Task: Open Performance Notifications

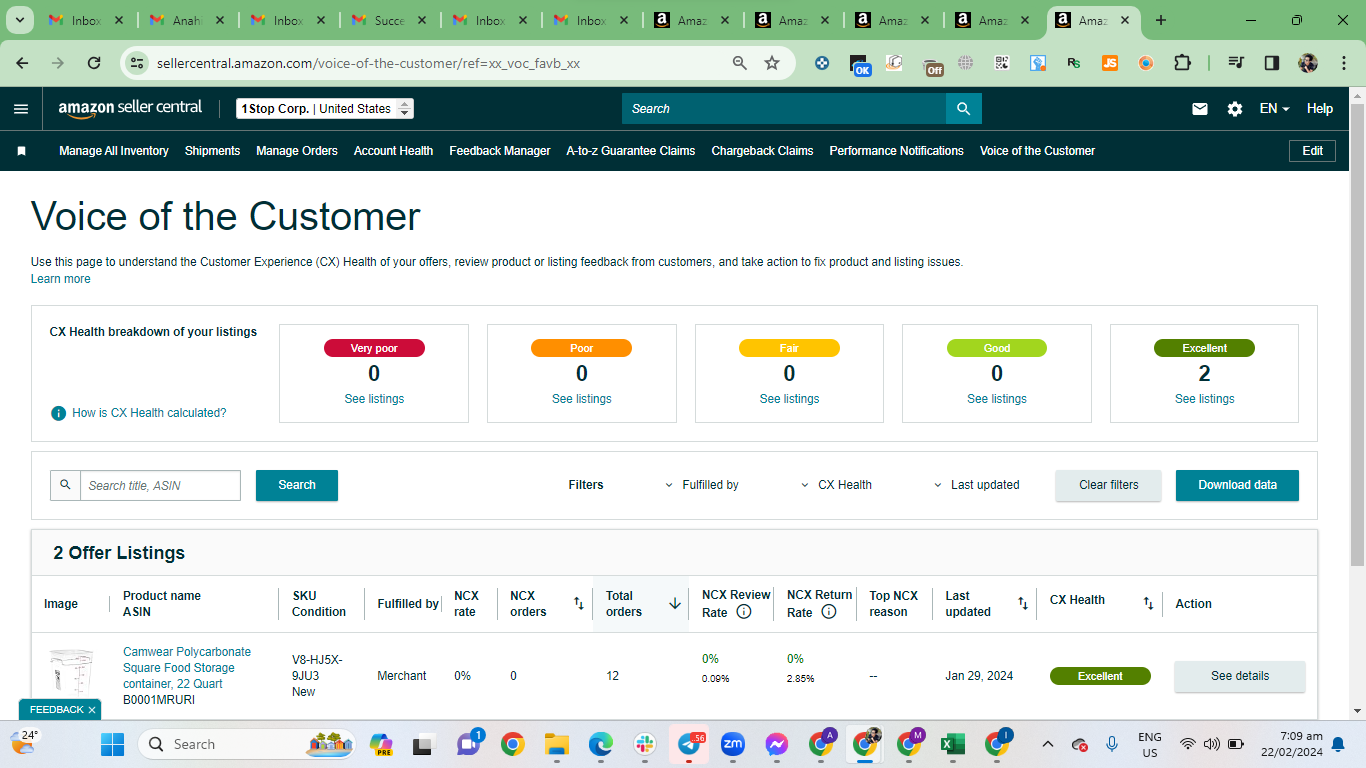Action: pyautogui.click(x=897, y=151)
